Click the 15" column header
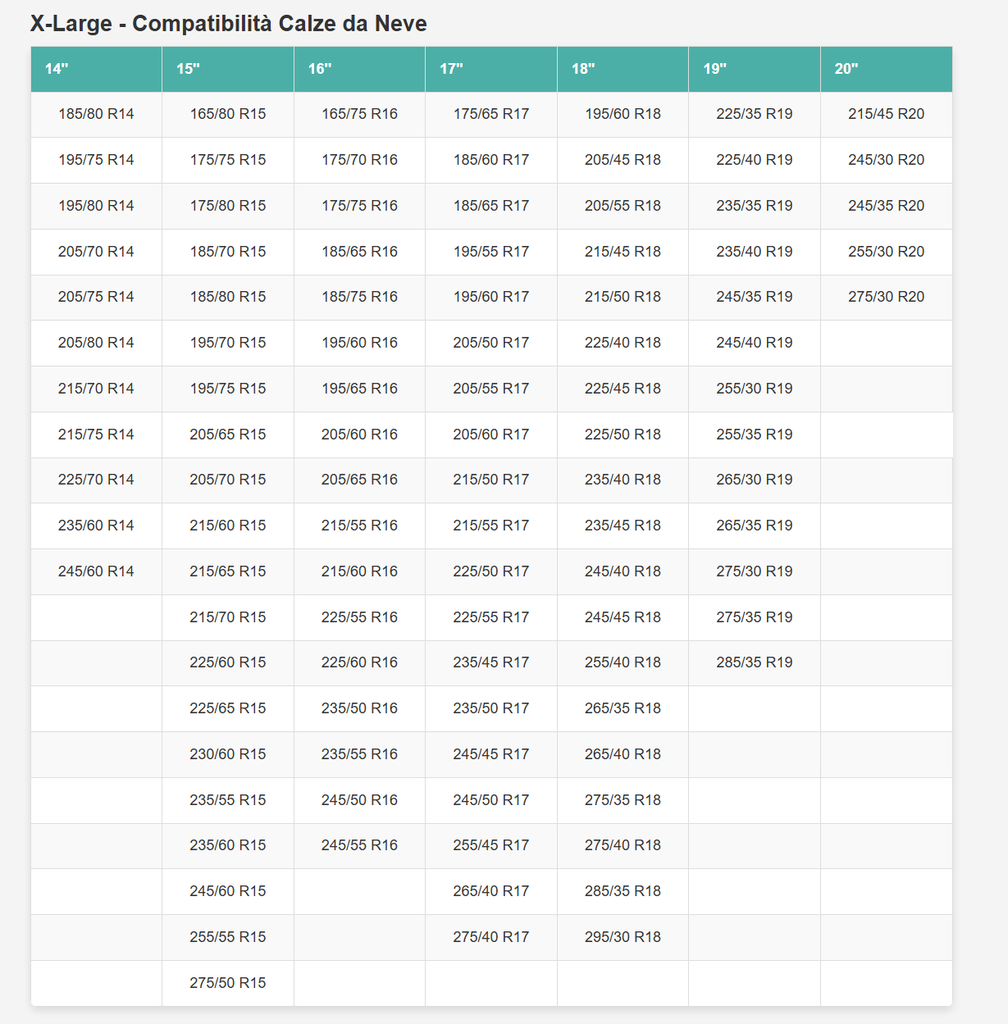The height and width of the screenshot is (1024, 1008). point(188,69)
